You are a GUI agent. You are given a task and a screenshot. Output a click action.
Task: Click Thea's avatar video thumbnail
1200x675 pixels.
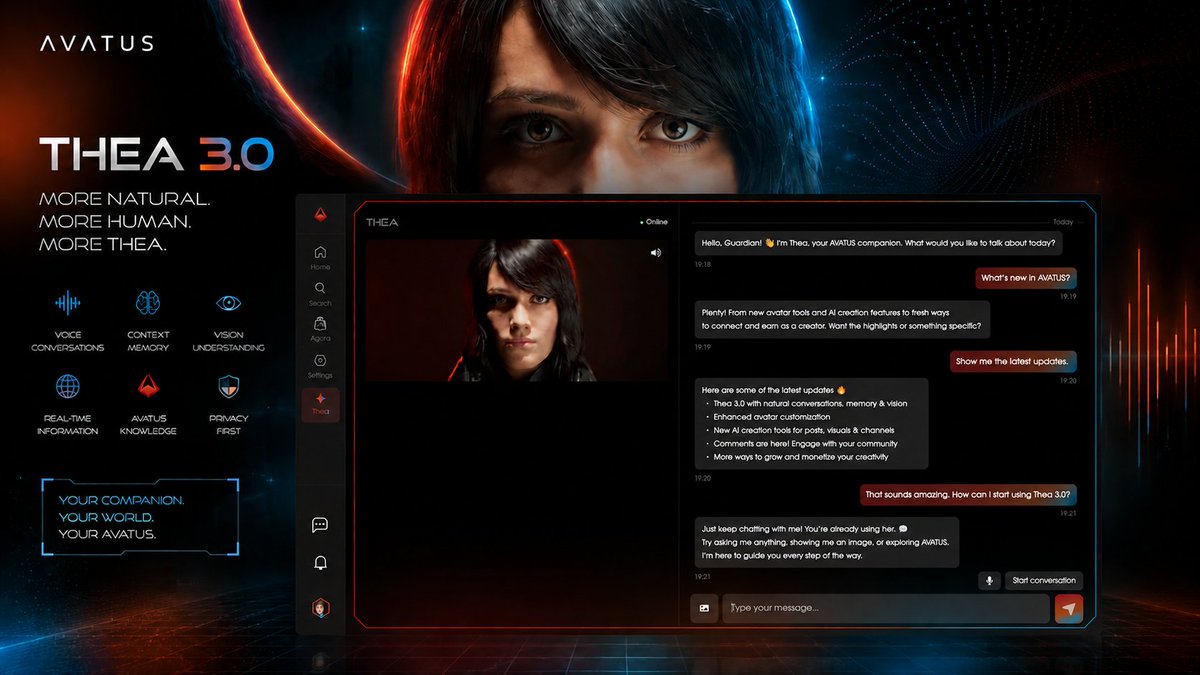coord(516,310)
